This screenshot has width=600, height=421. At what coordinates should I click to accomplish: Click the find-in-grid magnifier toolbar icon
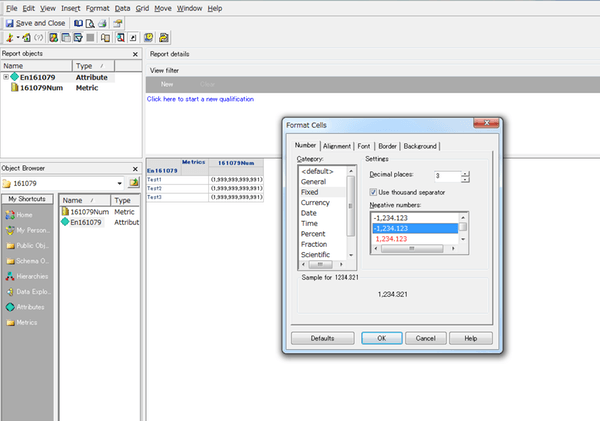121,38
